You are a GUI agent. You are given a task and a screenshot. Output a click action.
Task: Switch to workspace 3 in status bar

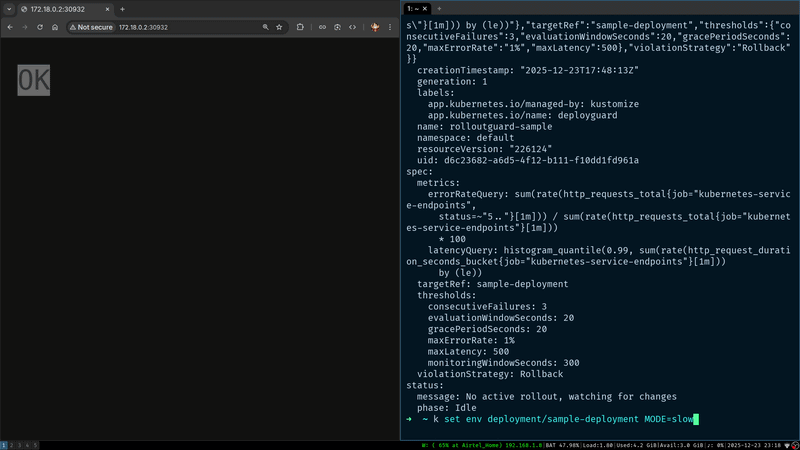coord(19,445)
